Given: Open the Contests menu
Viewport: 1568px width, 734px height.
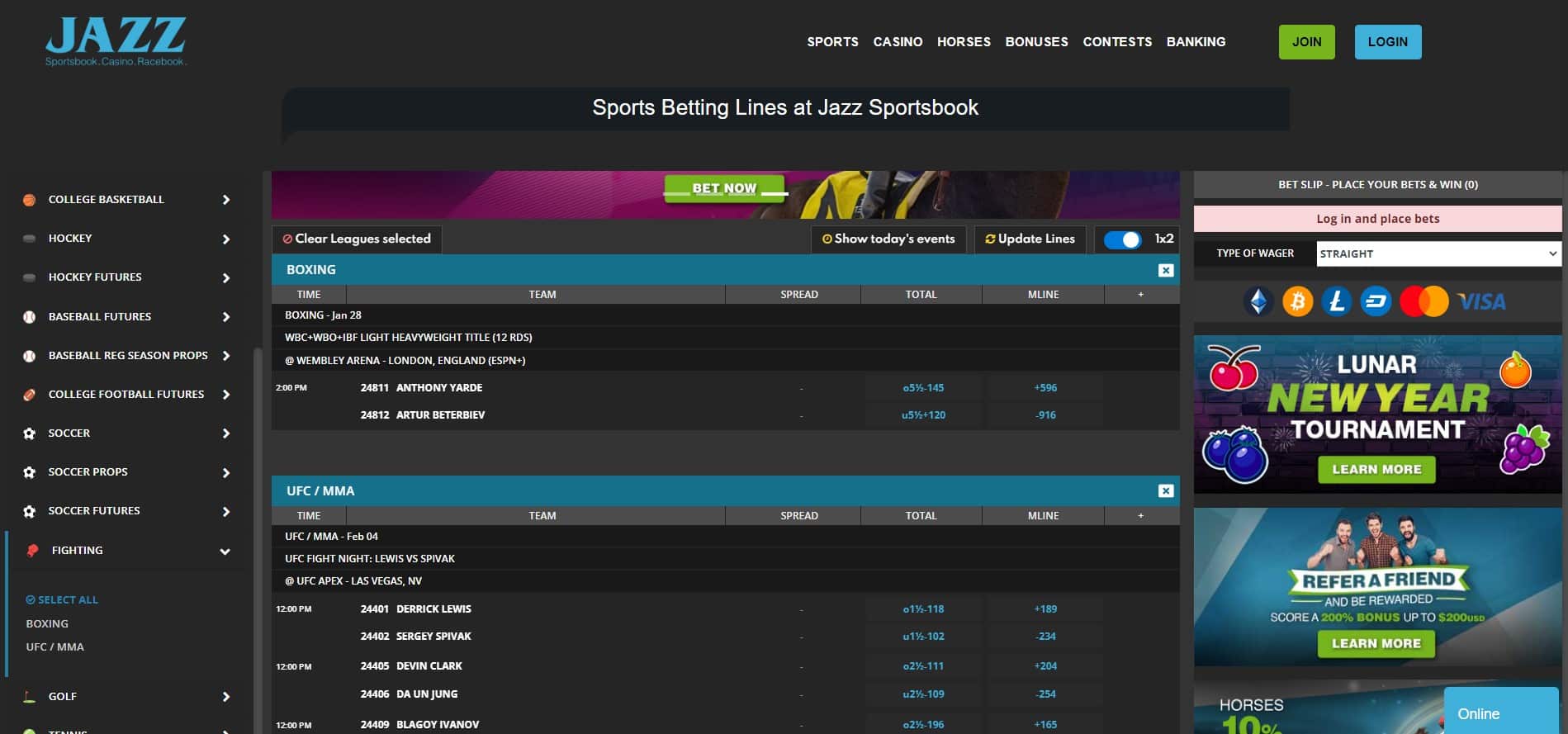Looking at the screenshot, I should coord(1117,42).
